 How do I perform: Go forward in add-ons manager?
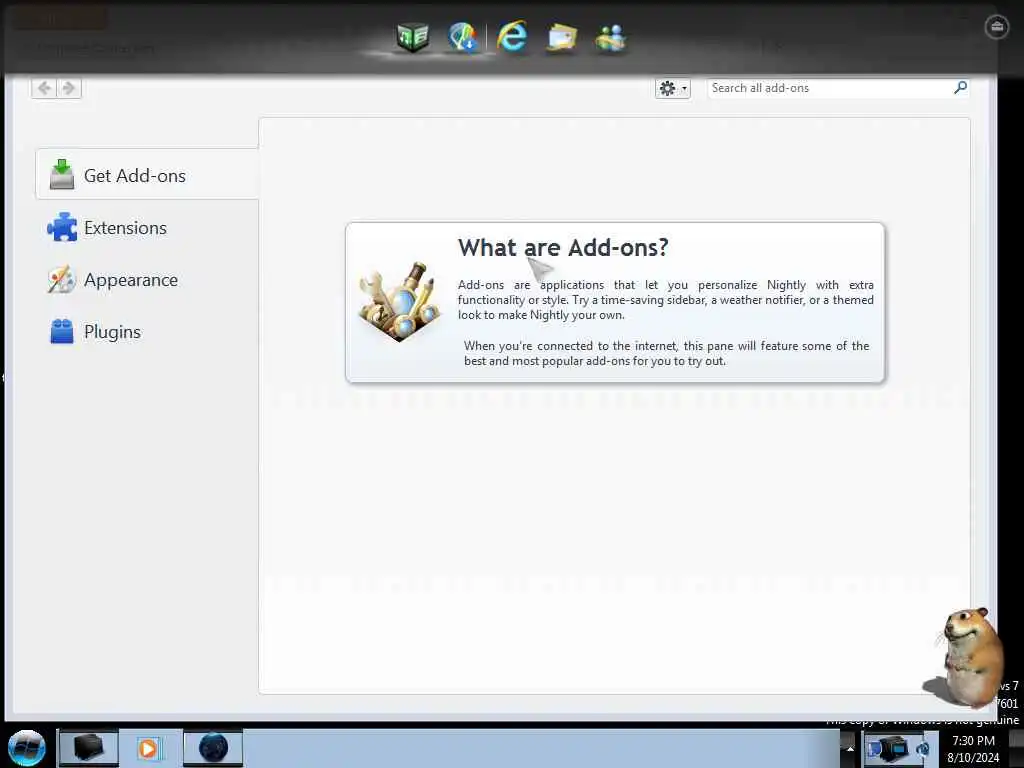tap(69, 88)
